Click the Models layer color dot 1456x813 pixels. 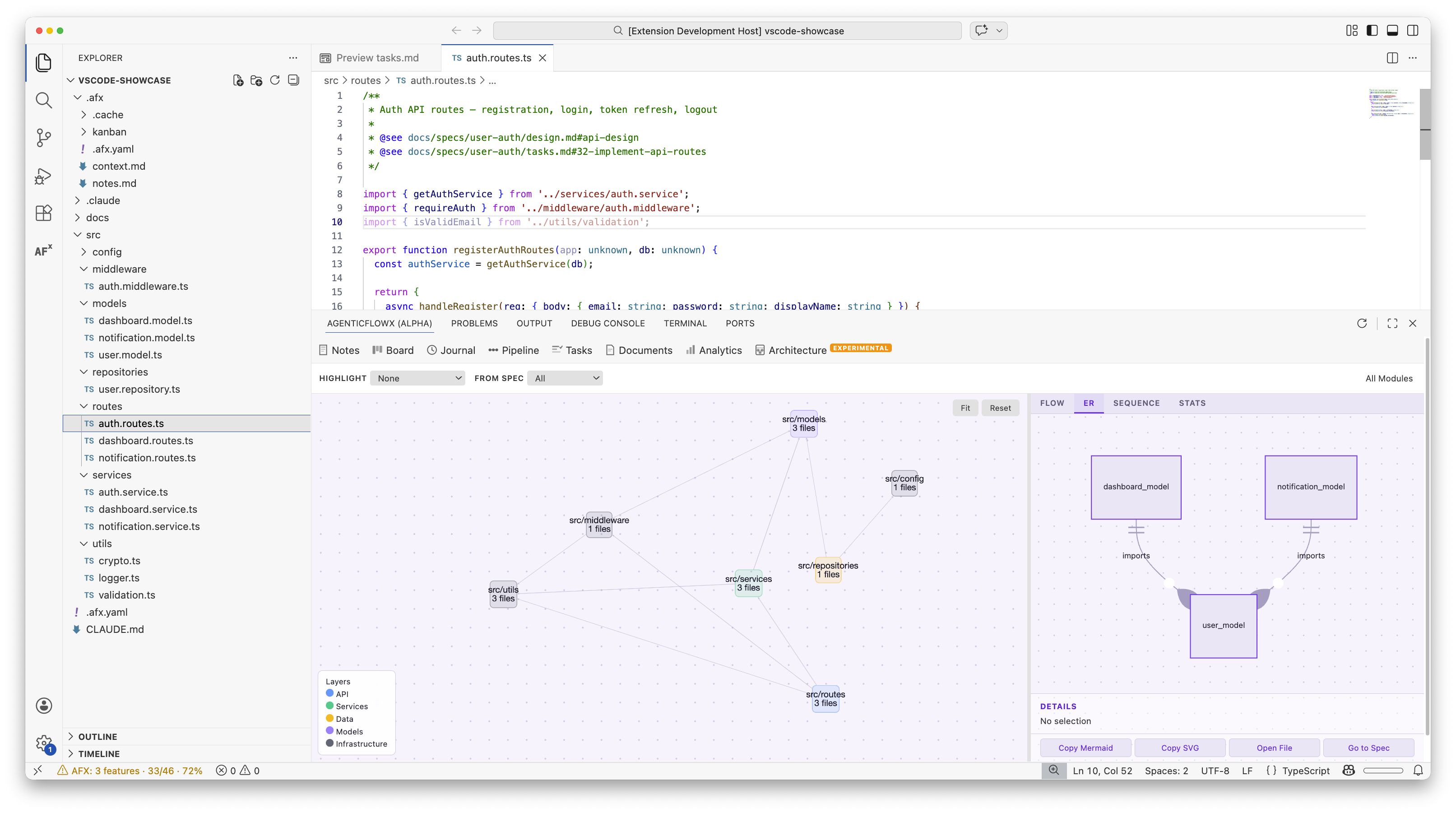click(x=329, y=731)
